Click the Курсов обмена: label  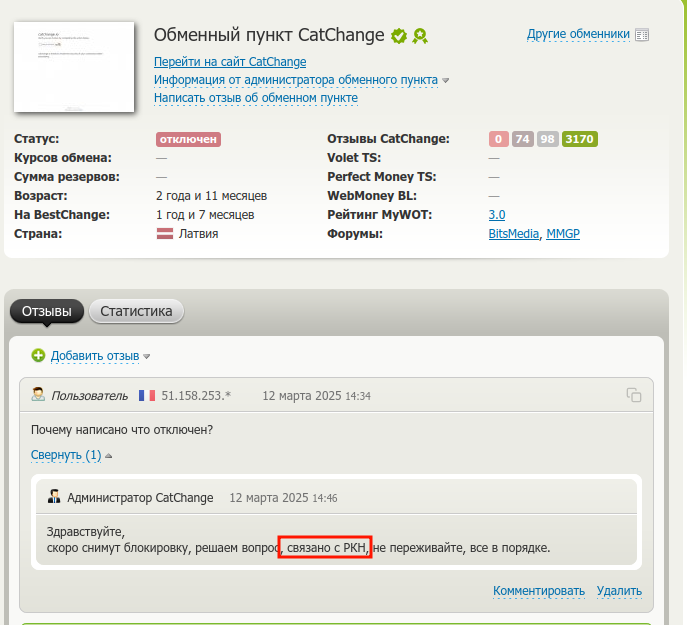[x=63, y=158]
